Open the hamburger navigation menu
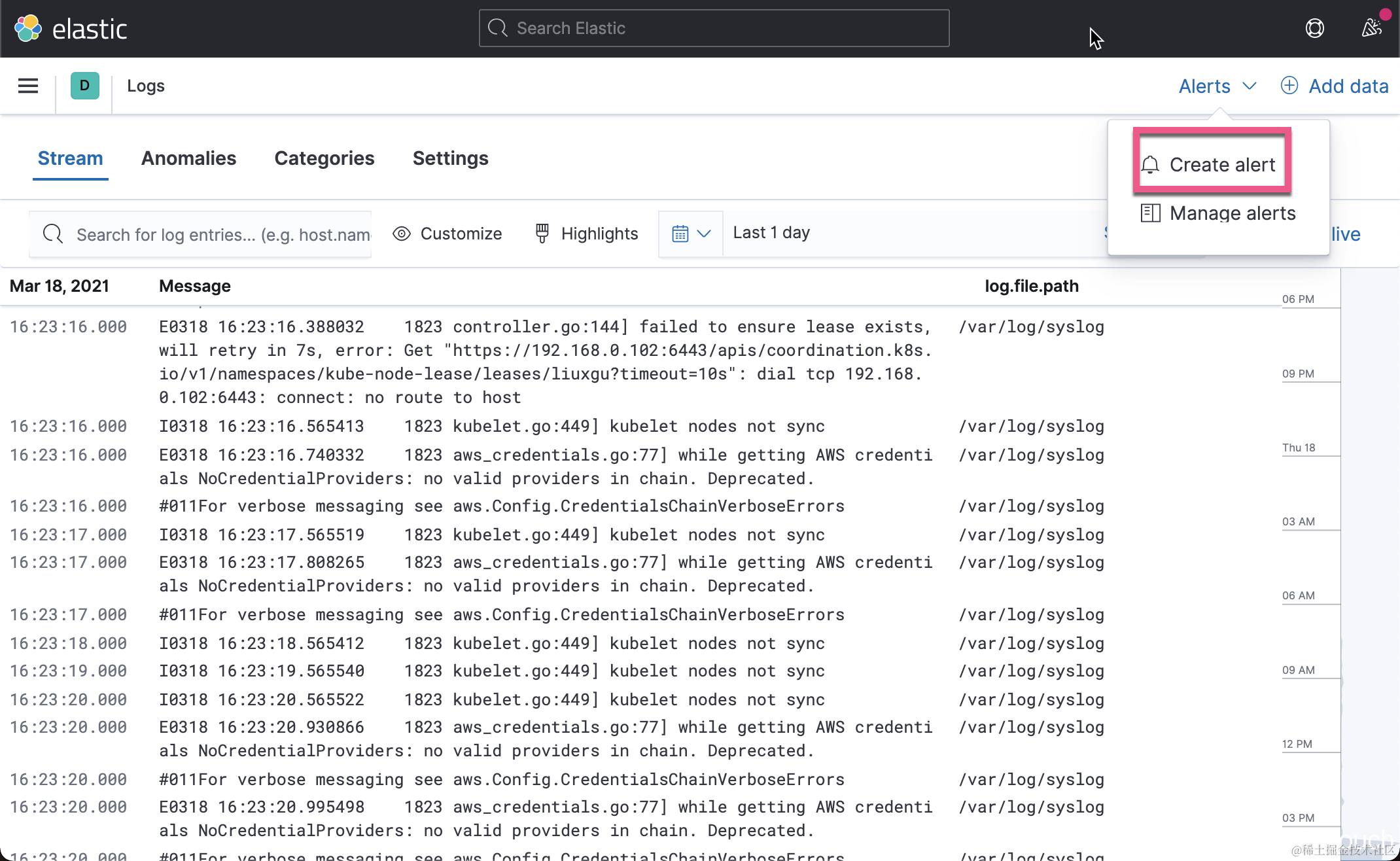This screenshot has width=1400, height=861. point(28,86)
